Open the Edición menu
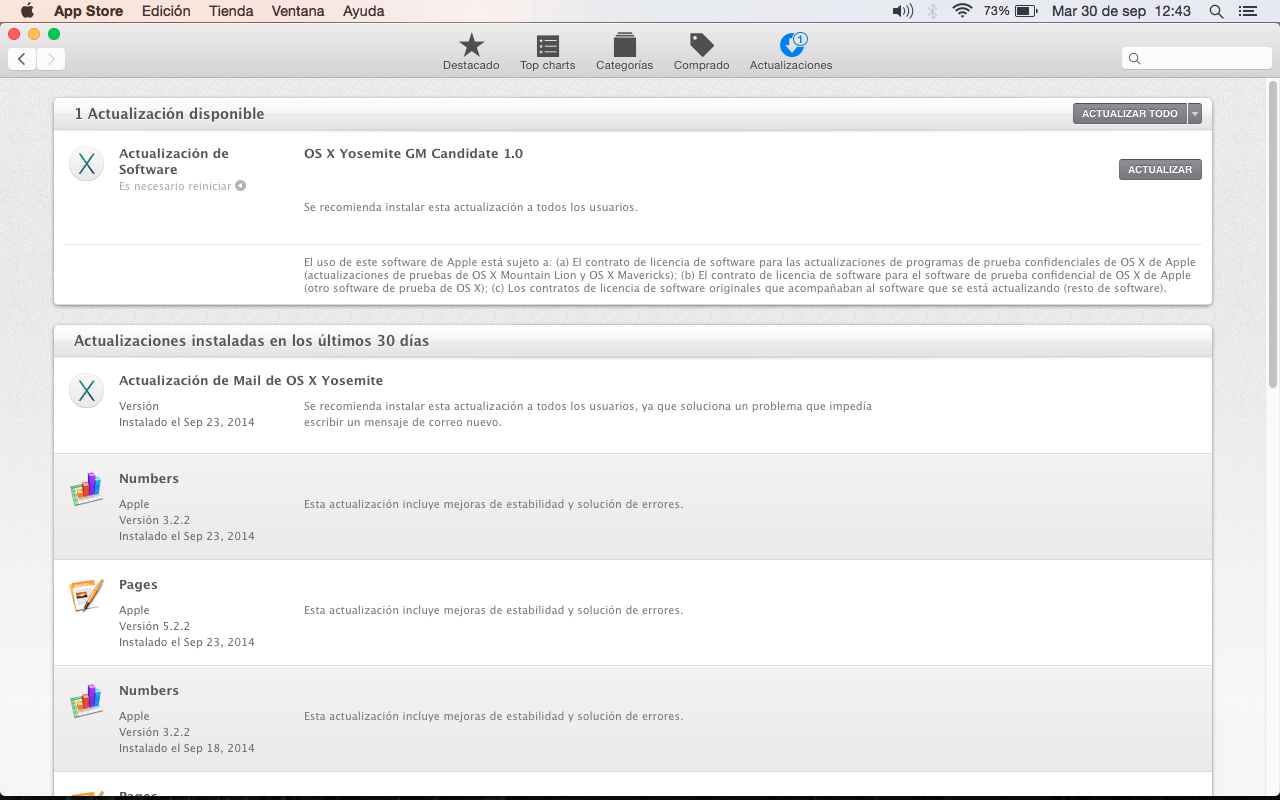The height and width of the screenshot is (800, 1280). (x=166, y=11)
